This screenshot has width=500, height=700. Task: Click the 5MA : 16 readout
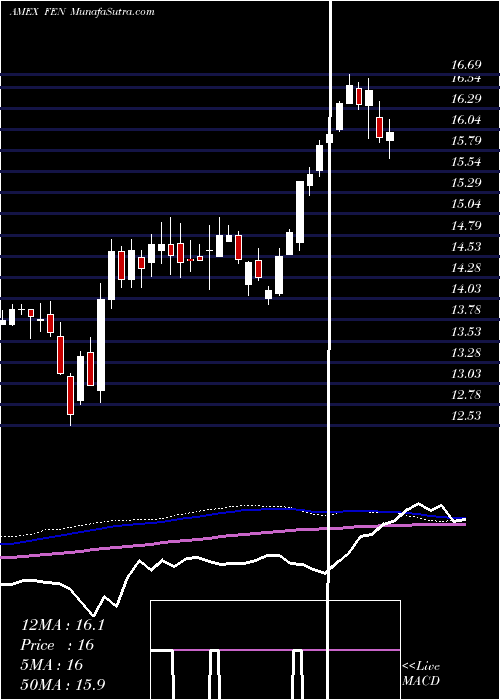tap(52, 665)
